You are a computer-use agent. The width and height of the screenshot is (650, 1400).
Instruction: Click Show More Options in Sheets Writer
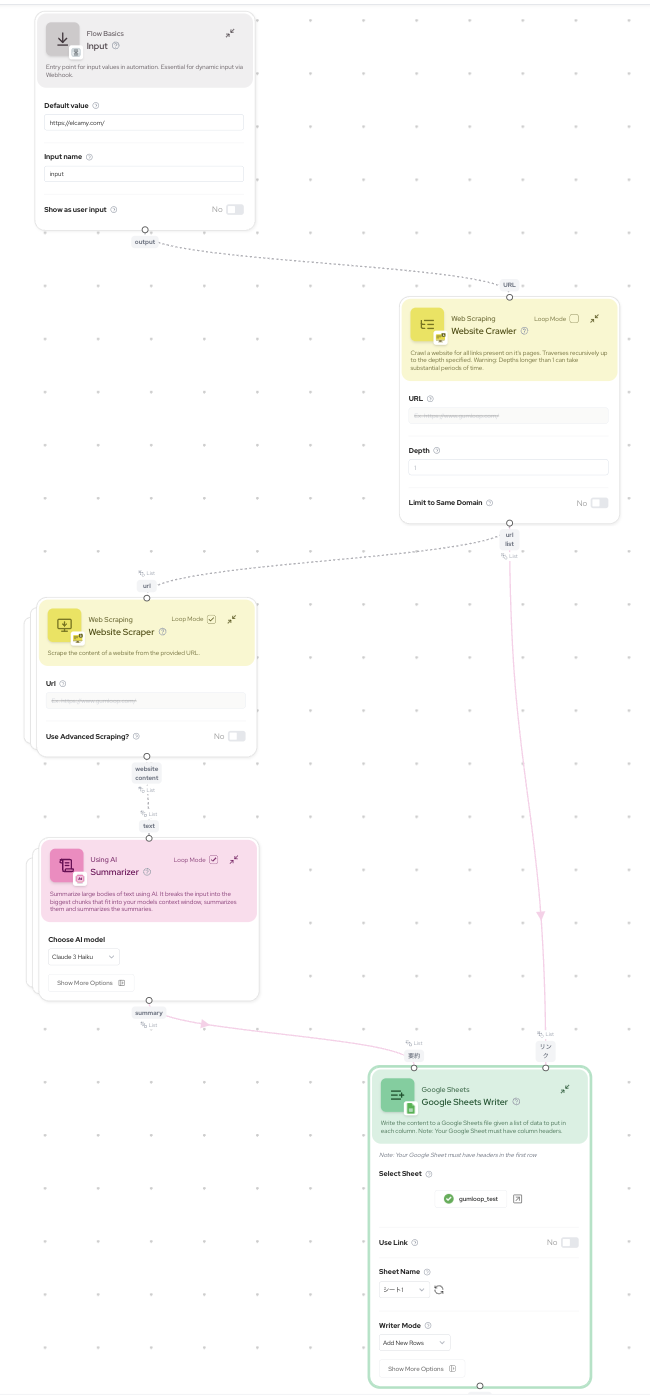pyautogui.click(x=422, y=1368)
